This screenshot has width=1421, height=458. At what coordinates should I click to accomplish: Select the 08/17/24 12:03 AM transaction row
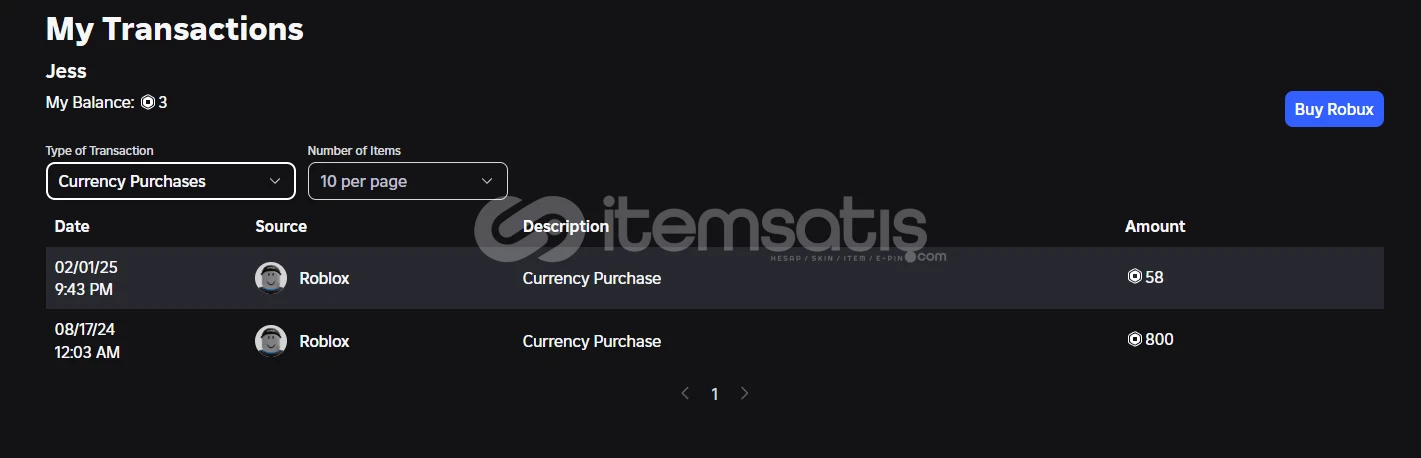click(715, 341)
